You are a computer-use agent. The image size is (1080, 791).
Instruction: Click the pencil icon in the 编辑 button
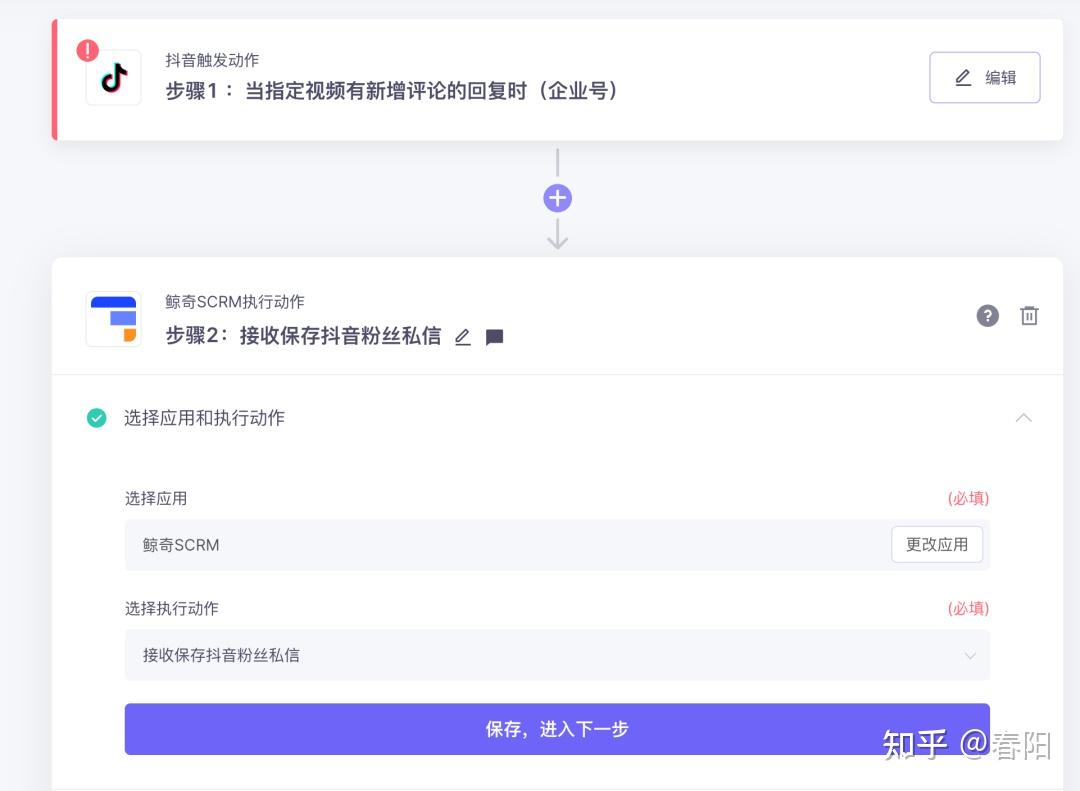tap(963, 78)
